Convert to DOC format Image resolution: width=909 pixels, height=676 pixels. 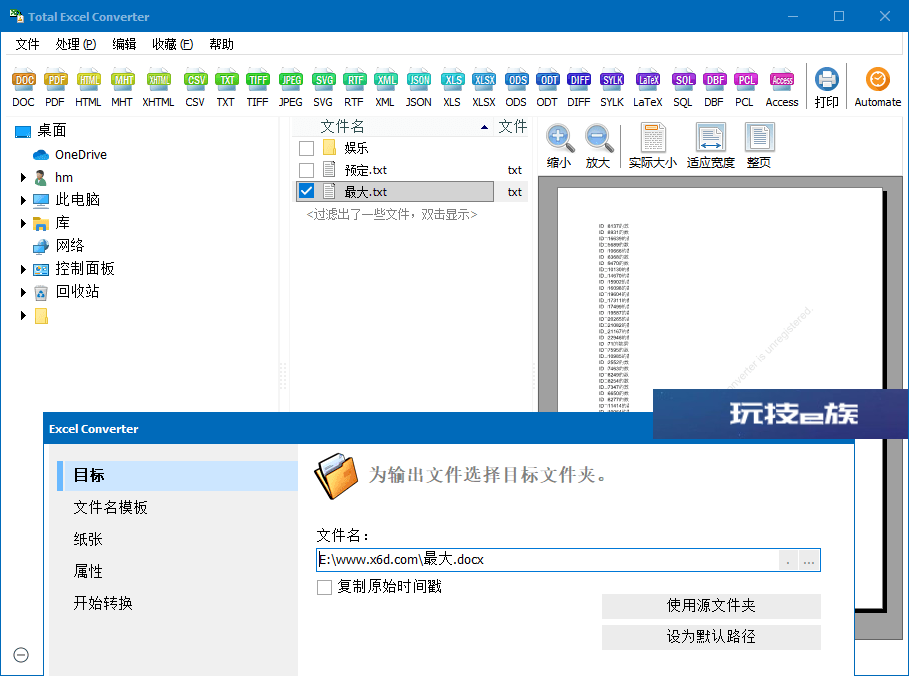24,87
